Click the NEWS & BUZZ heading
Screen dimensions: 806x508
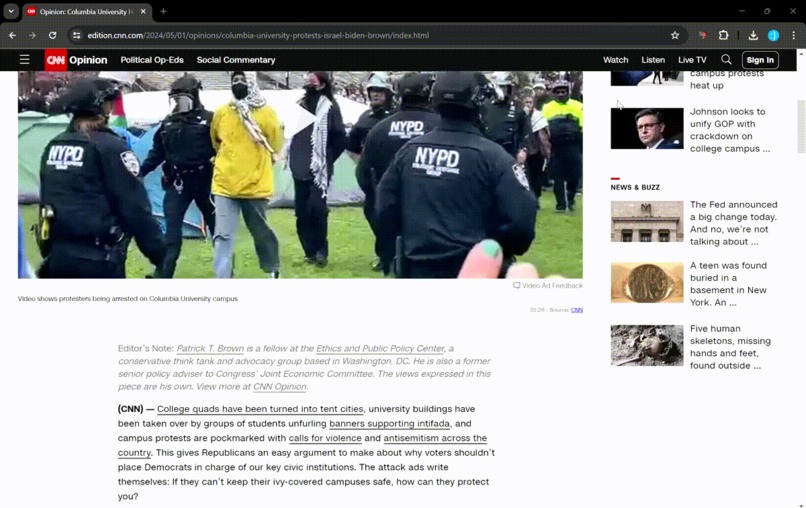click(x=635, y=188)
